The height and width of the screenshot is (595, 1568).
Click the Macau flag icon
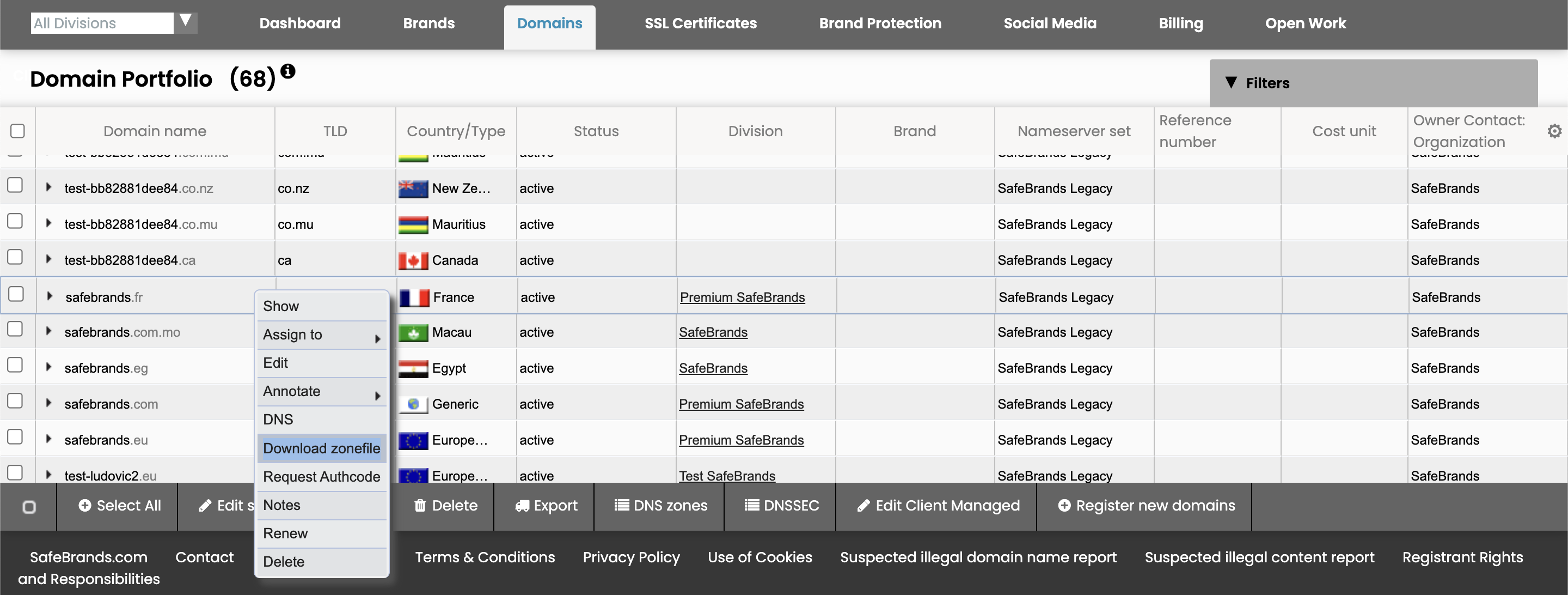coord(413,332)
